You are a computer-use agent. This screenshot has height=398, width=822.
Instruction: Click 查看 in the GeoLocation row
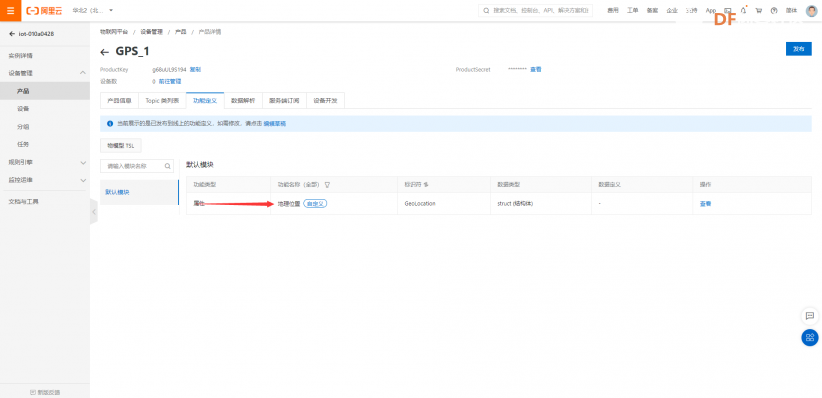pos(706,203)
